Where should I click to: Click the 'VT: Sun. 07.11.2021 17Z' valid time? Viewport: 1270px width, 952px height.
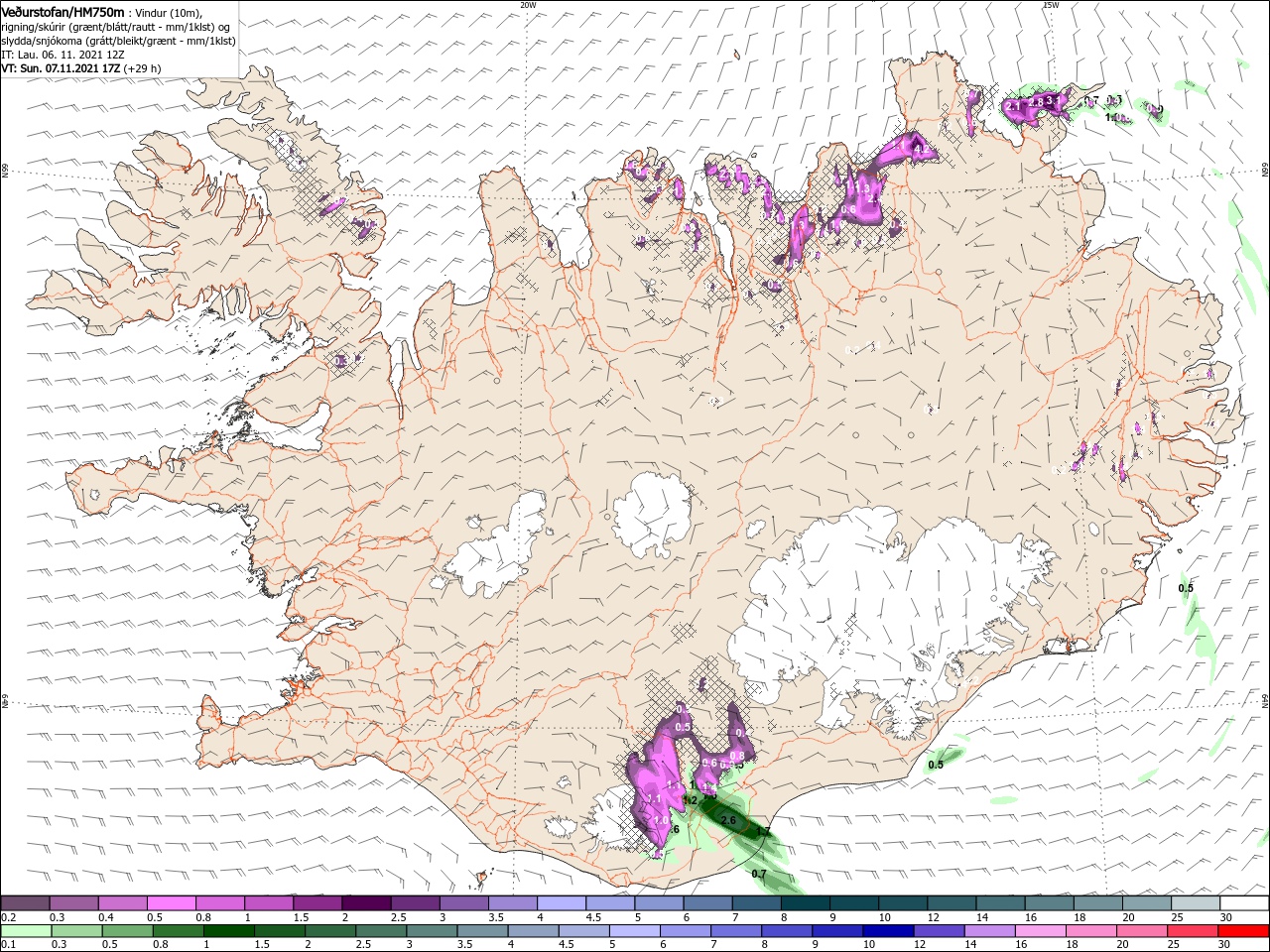[x=61, y=68]
